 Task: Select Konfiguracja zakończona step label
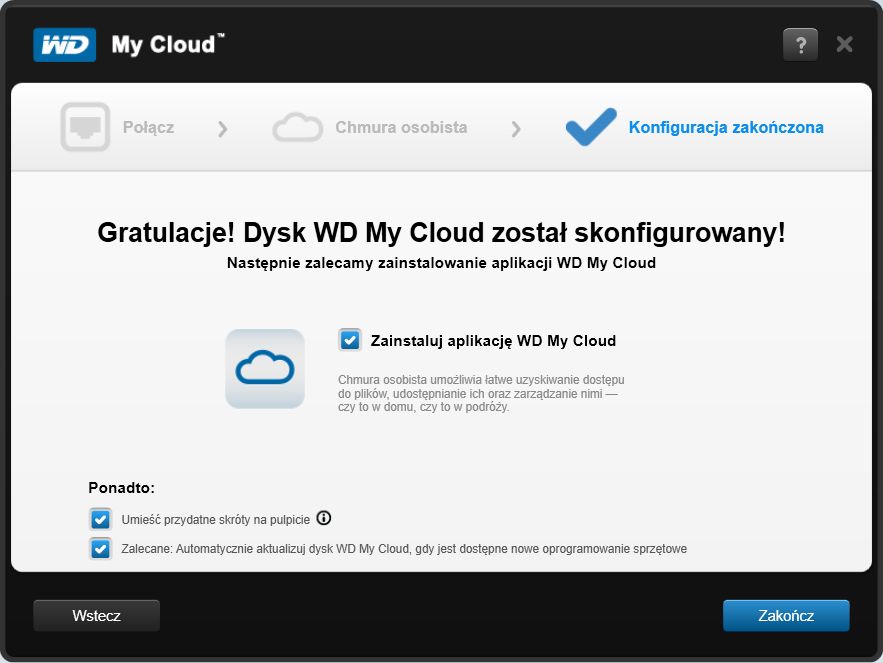pyautogui.click(x=726, y=127)
